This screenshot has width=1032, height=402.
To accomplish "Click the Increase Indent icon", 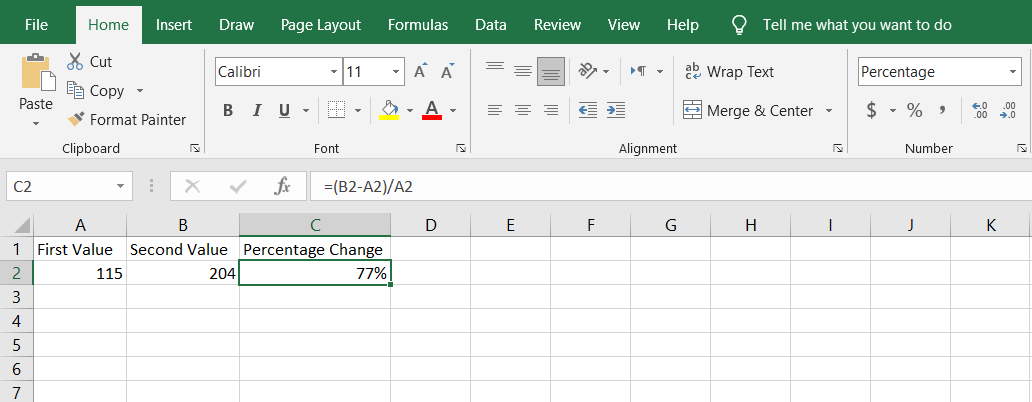I will [616, 110].
